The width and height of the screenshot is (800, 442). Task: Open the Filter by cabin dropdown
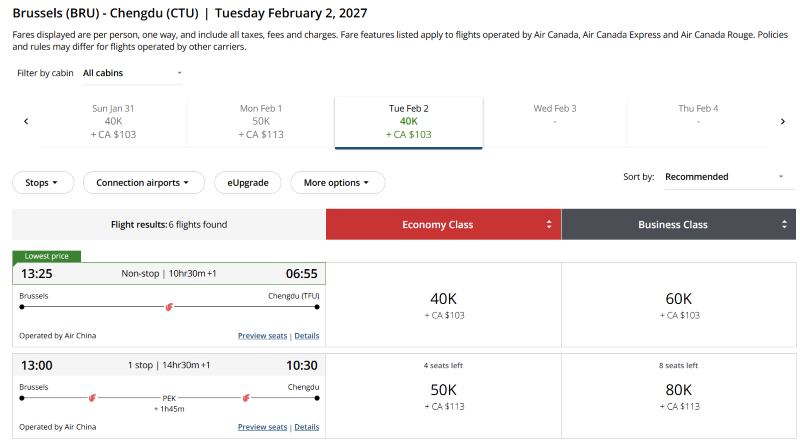[x=132, y=73]
